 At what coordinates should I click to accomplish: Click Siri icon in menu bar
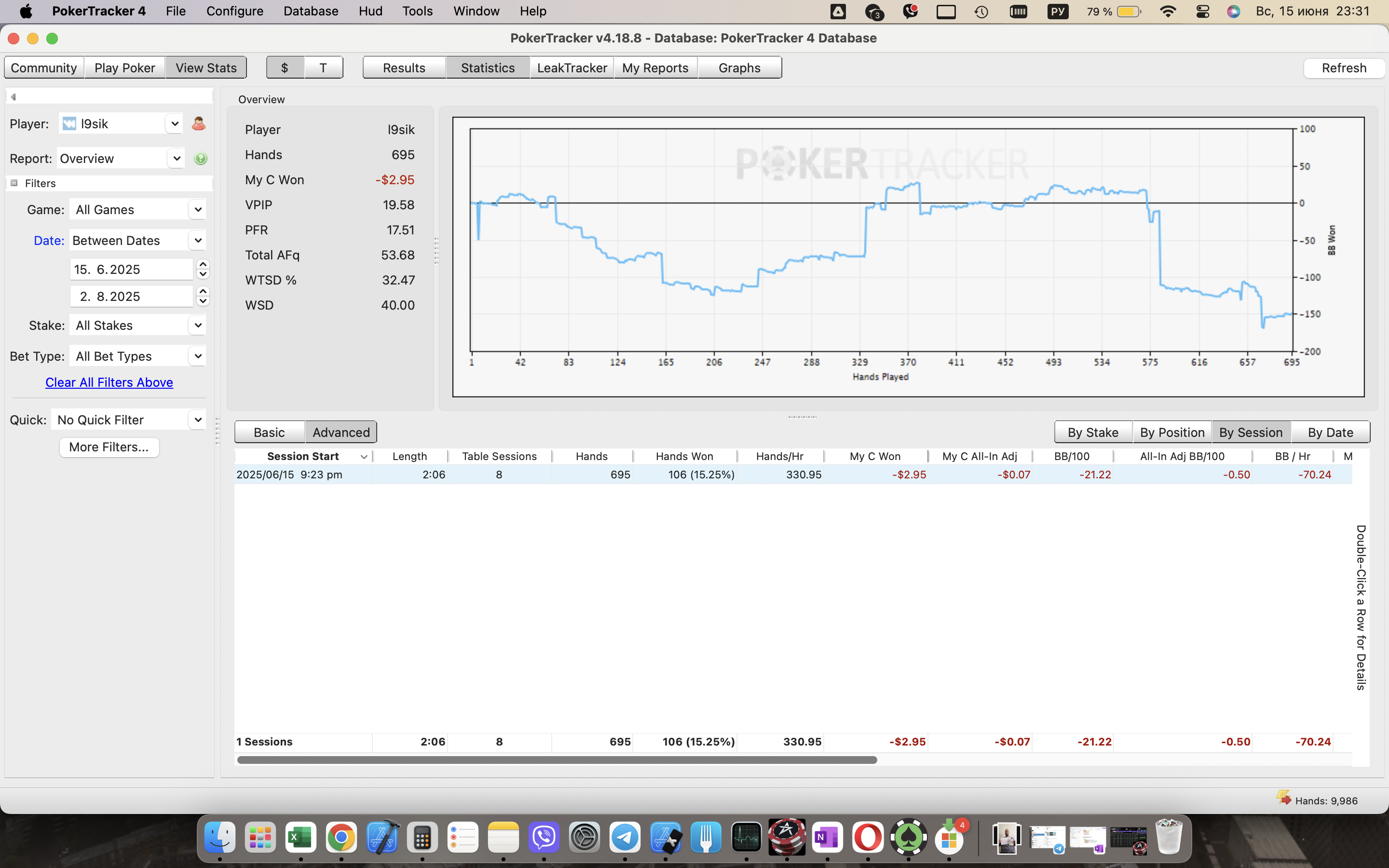[x=1233, y=12]
